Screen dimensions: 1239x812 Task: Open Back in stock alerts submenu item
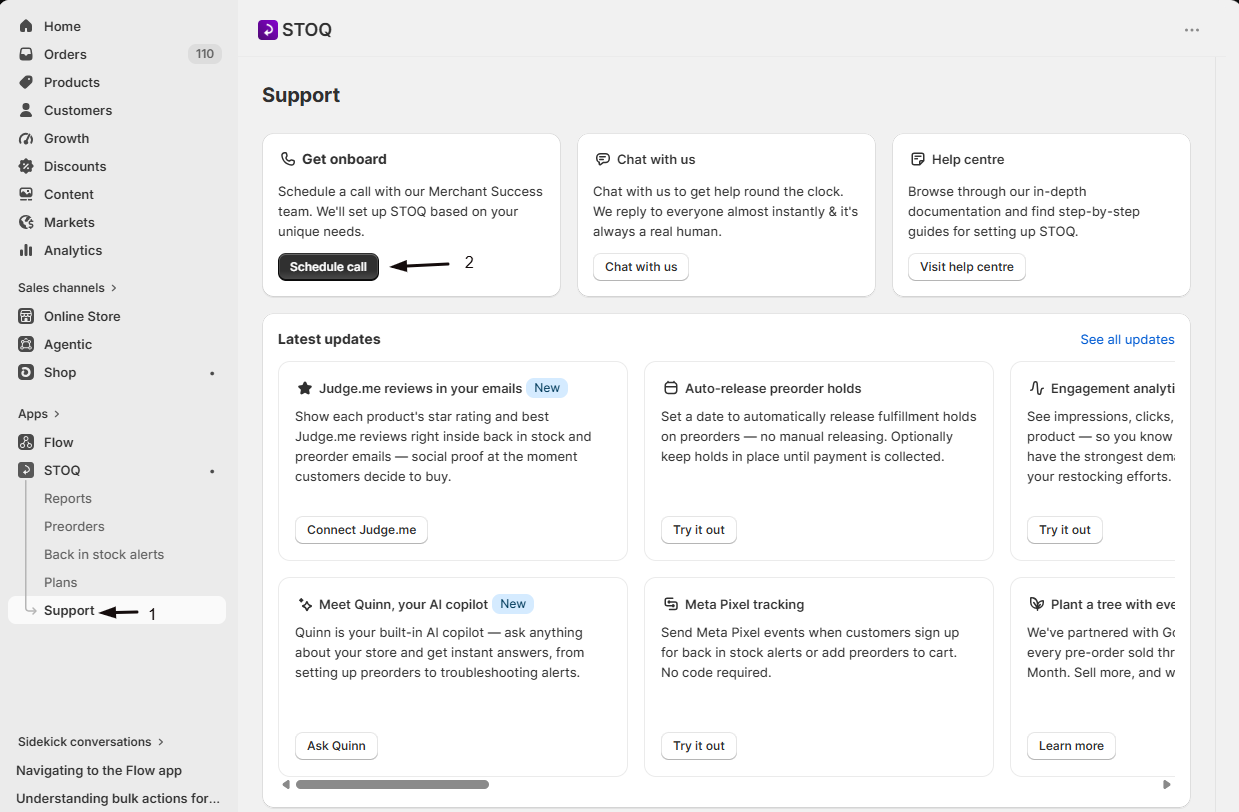tap(104, 554)
